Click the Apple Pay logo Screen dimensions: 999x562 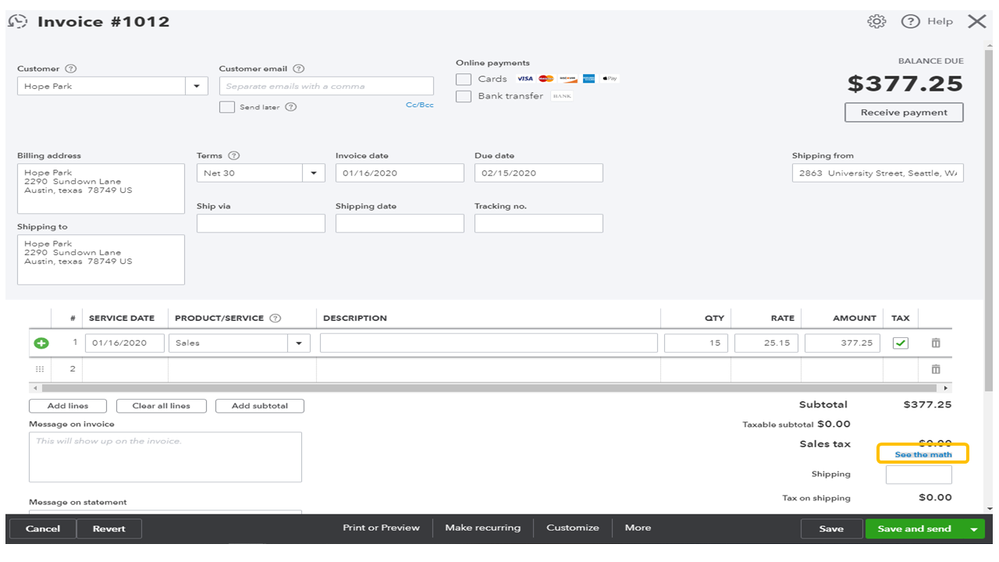coord(610,78)
